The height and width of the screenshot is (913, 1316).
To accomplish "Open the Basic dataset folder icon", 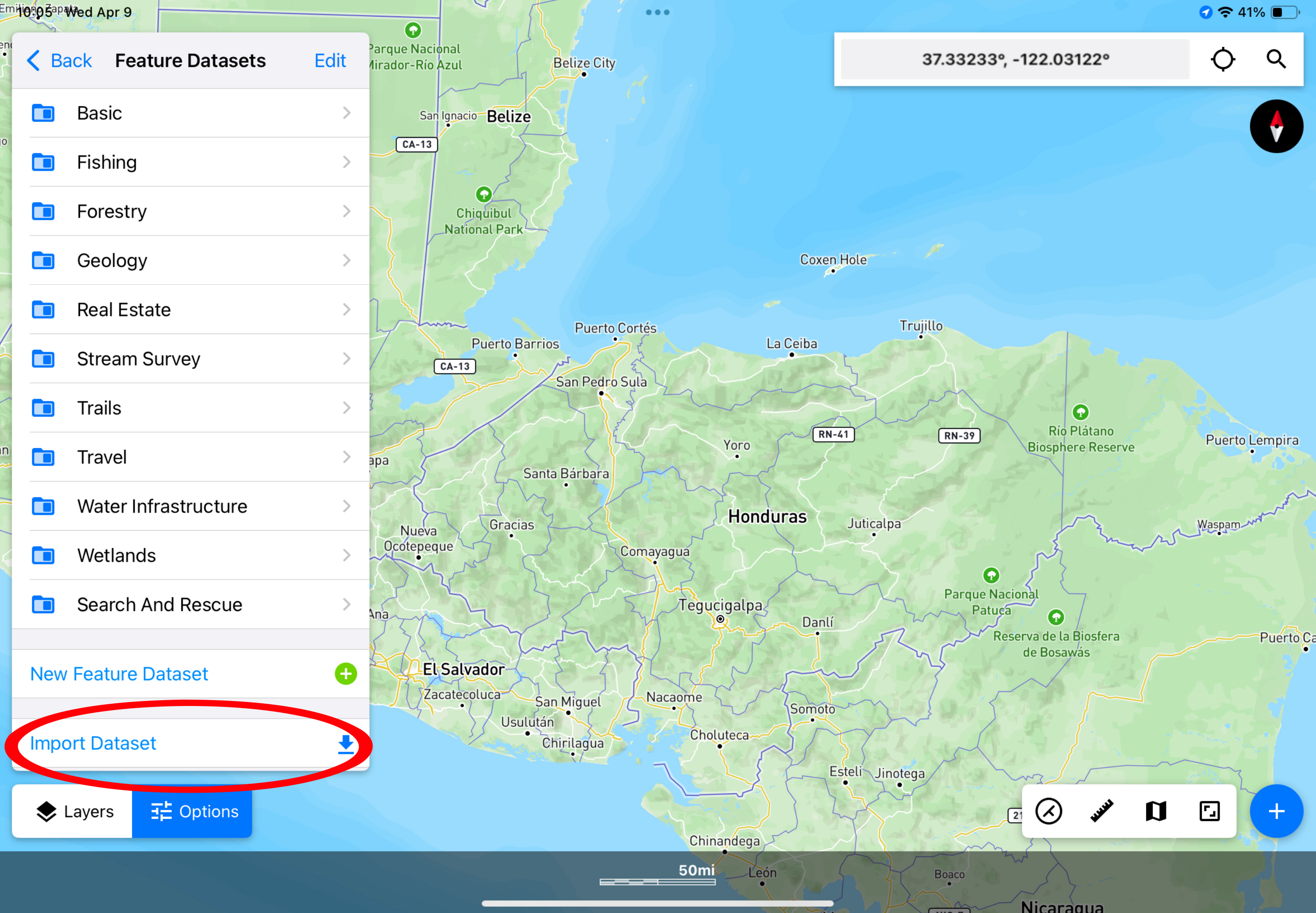I will (43, 113).
